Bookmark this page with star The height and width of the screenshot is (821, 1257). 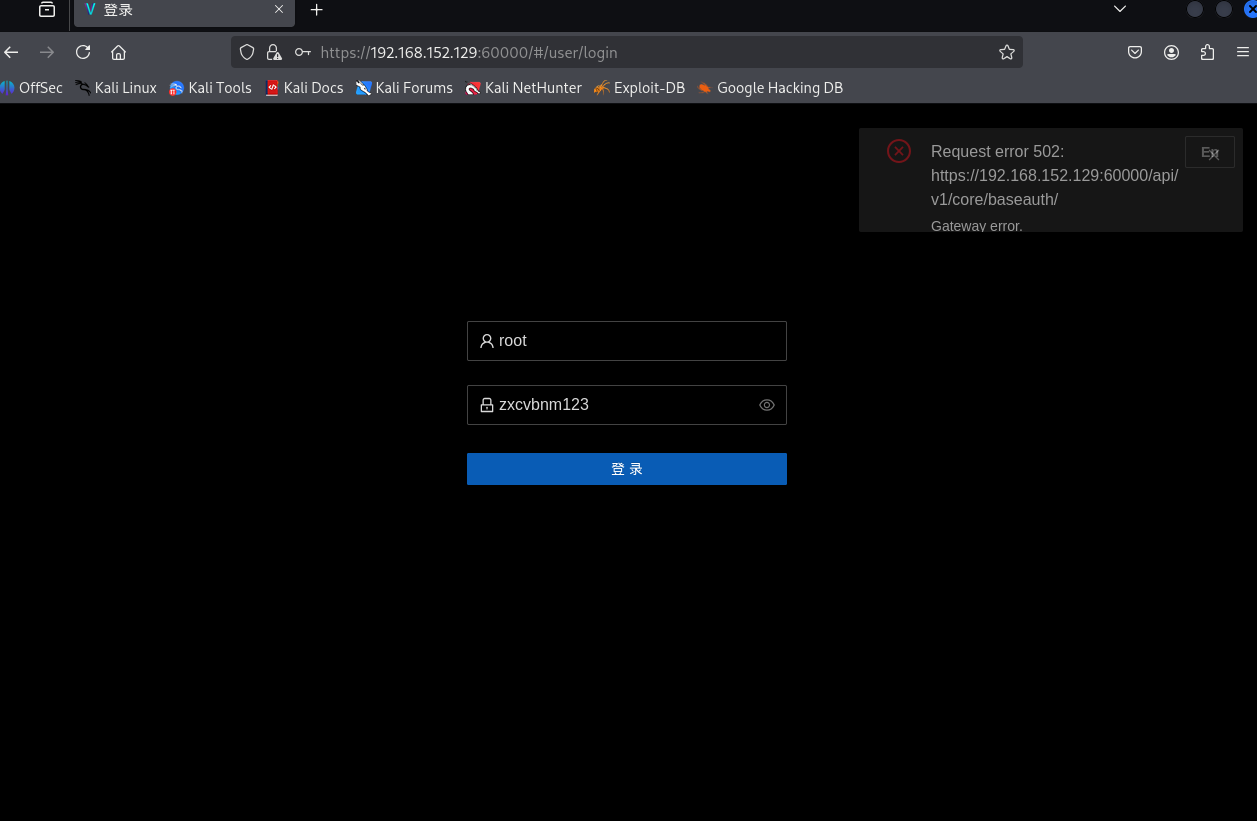(x=1007, y=52)
